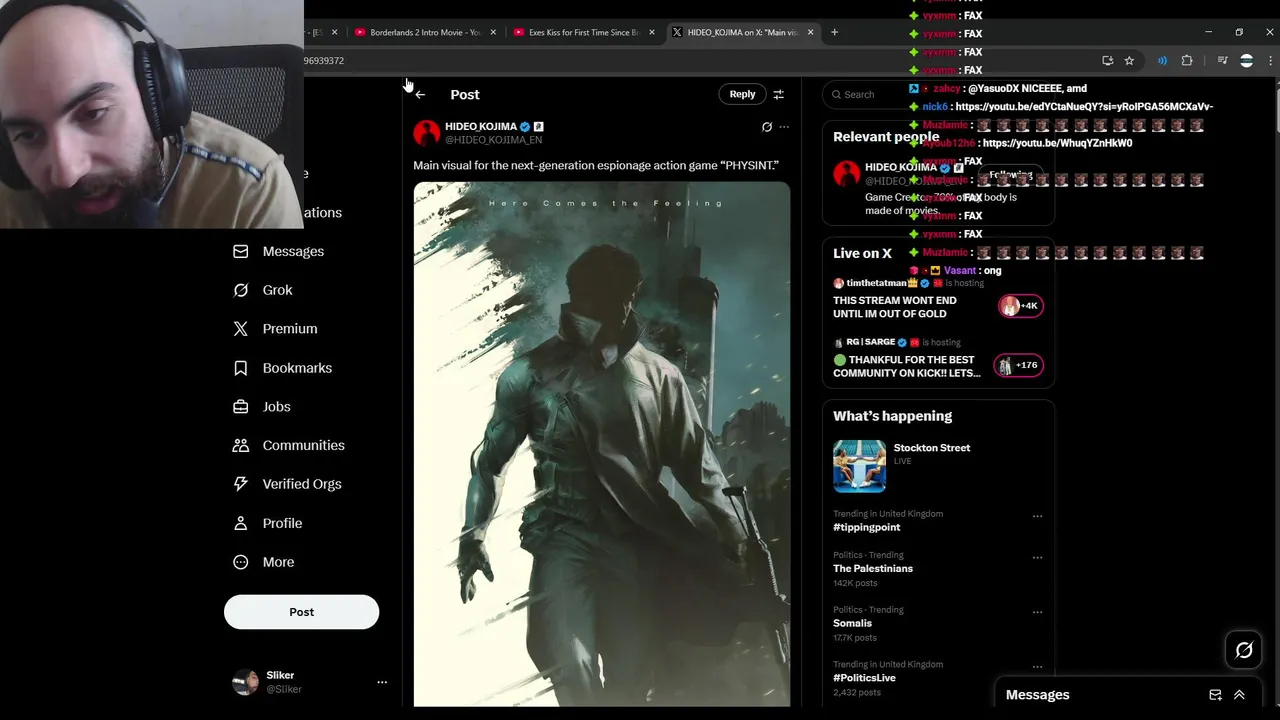1280x720 pixels.
Task: Go back using the Post arrow
Action: point(420,94)
